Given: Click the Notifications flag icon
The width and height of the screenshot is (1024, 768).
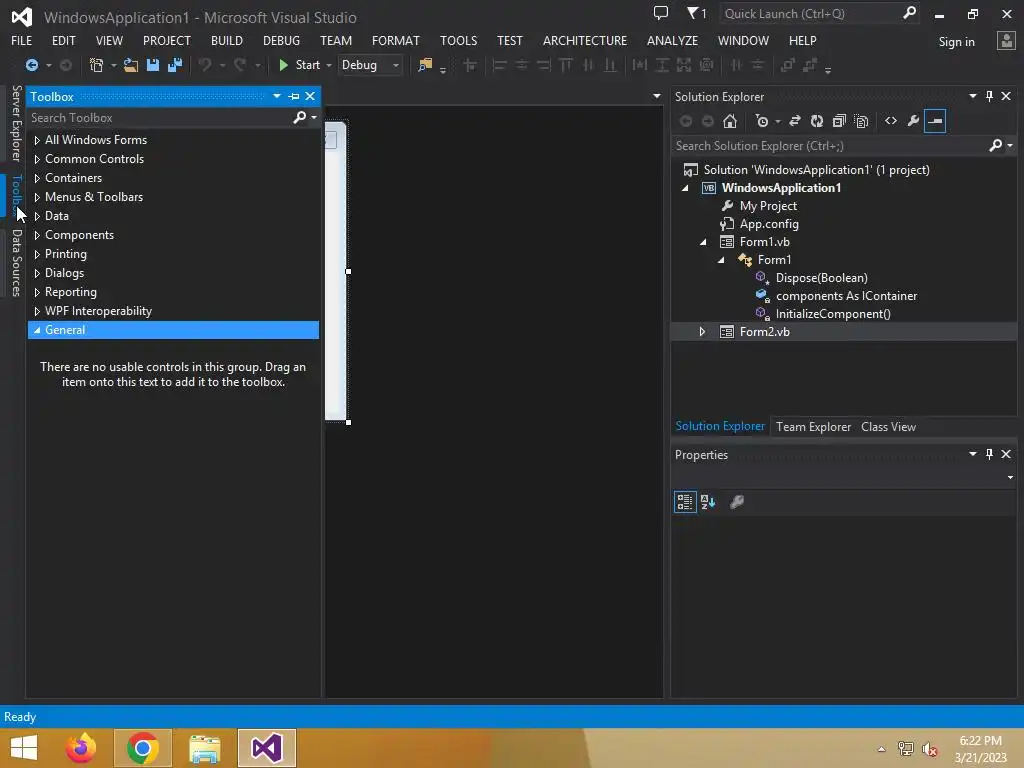Looking at the screenshot, I should click(692, 13).
